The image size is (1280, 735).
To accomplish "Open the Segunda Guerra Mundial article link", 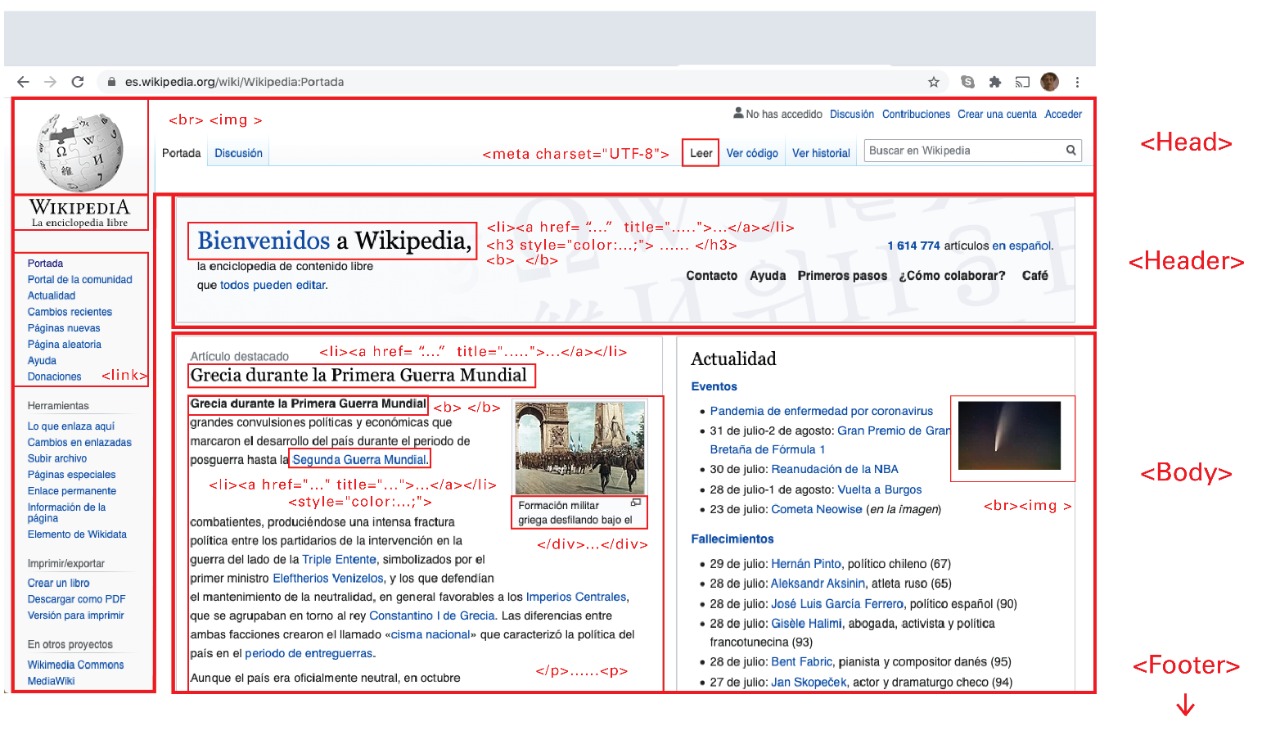I will (360, 460).
